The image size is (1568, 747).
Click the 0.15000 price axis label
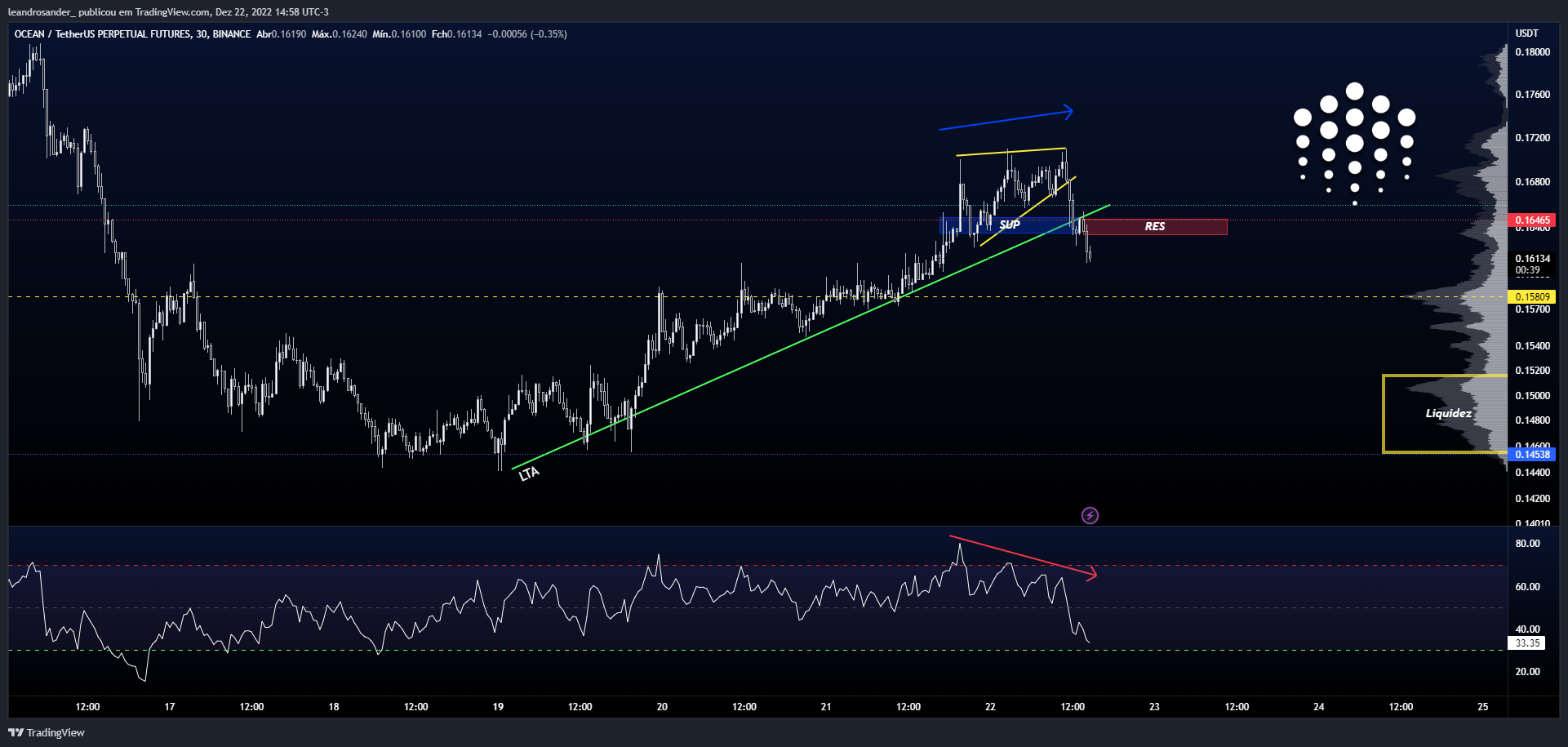click(1532, 396)
